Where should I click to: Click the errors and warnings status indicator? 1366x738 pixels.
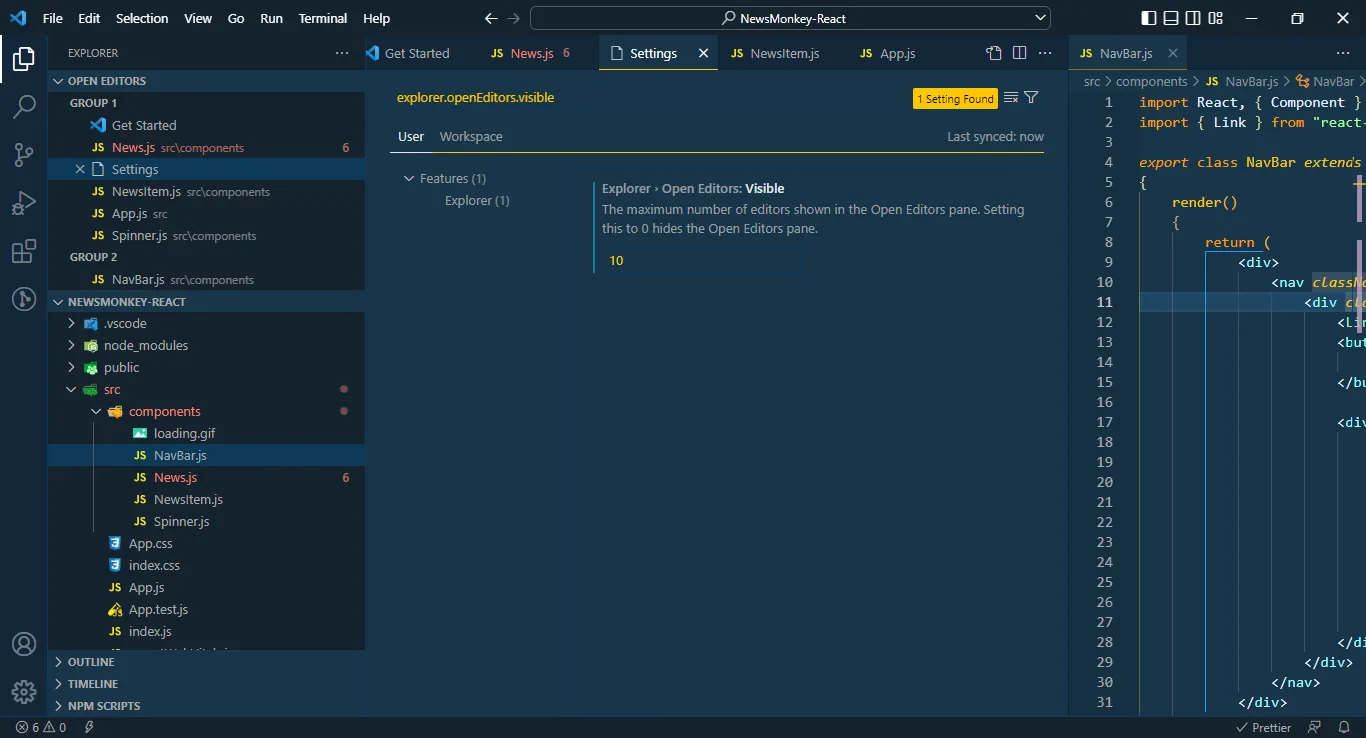pos(41,728)
